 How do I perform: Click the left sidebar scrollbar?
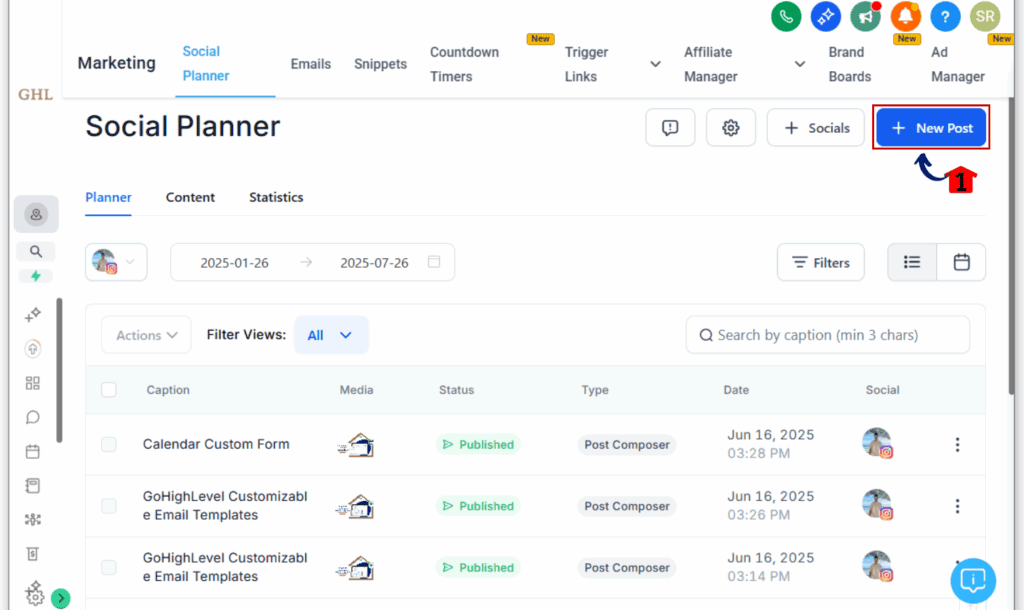(59, 370)
